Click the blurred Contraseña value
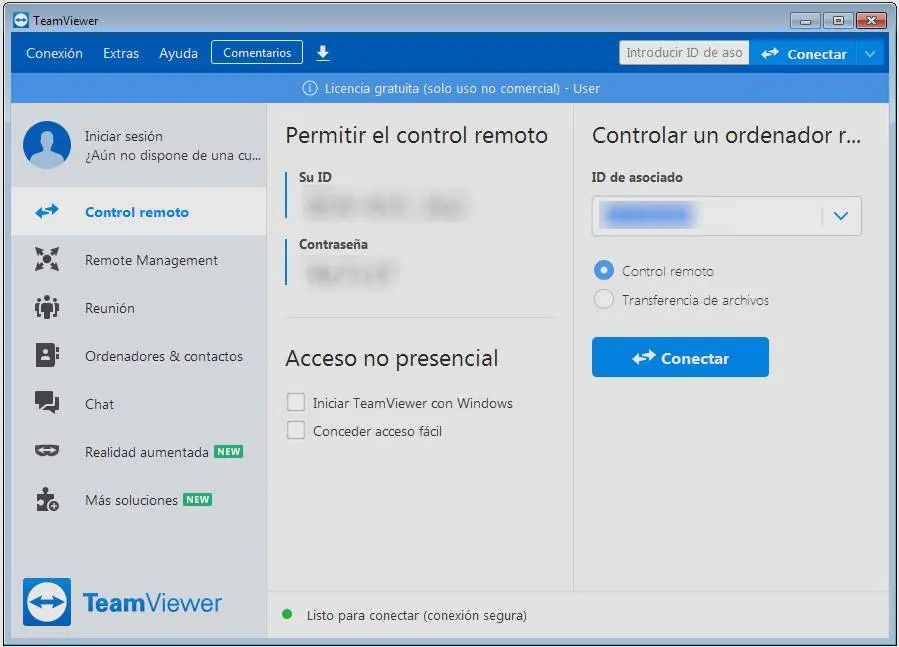899x647 pixels. click(x=351, y=273)
